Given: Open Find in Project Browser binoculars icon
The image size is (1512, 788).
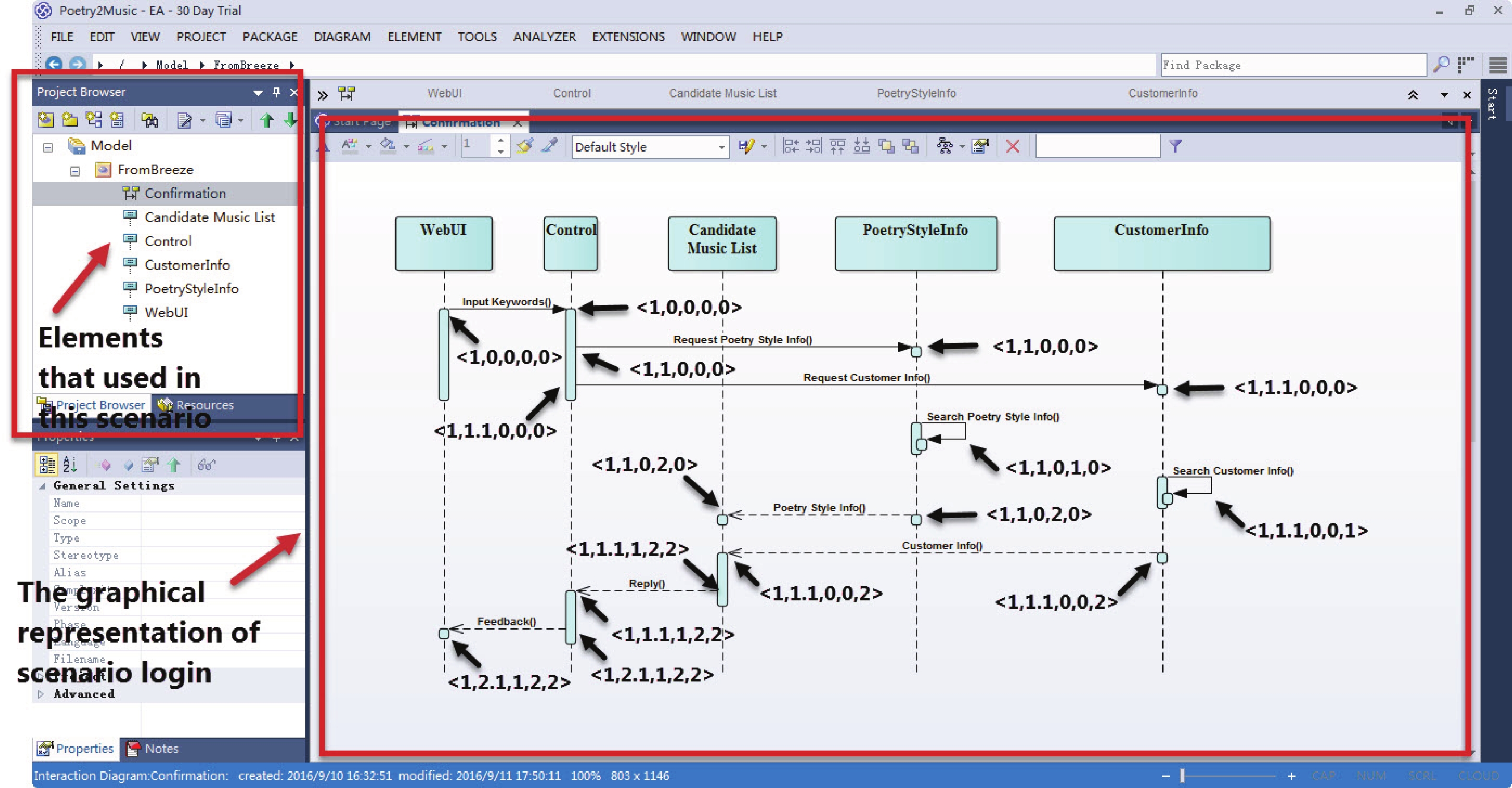Looking at the screenshot, I should [x=150, y=119].
